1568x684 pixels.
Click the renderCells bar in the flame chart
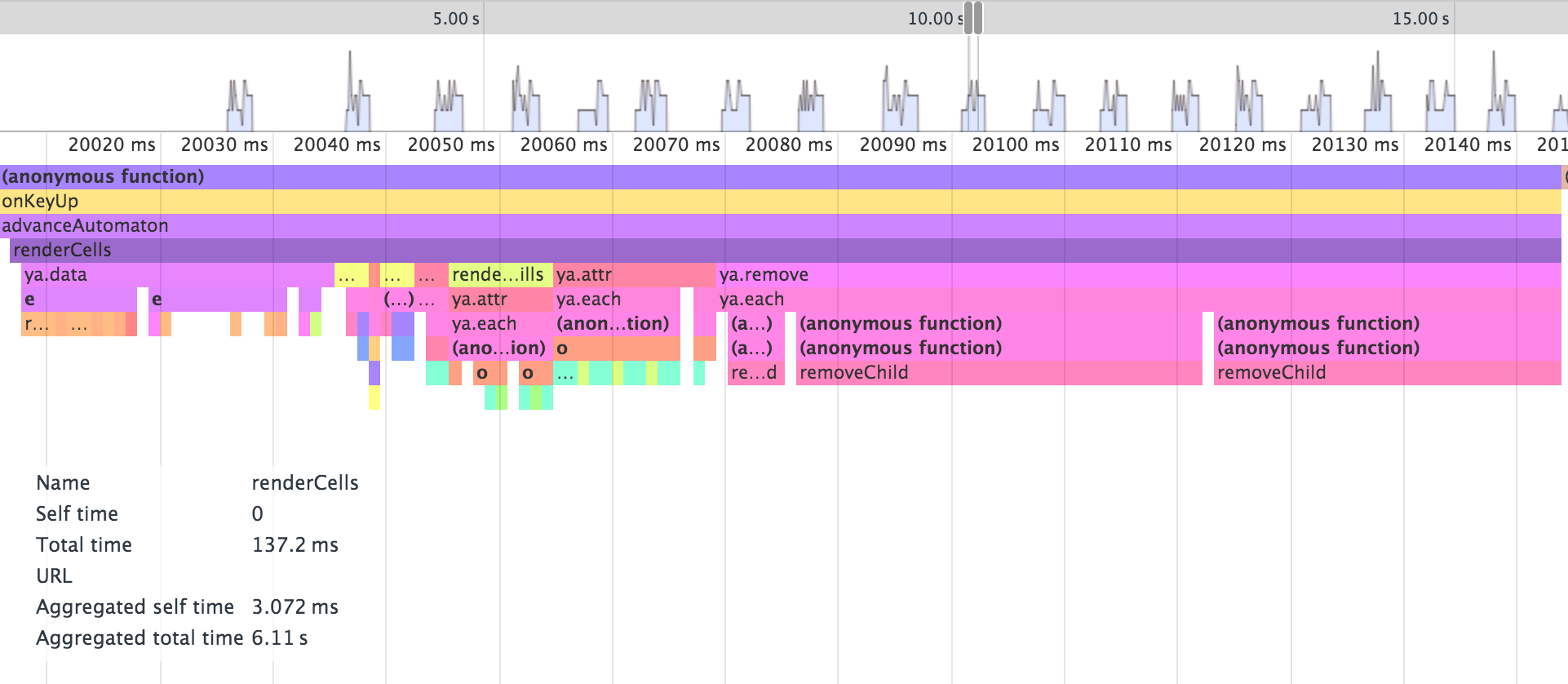coord(786,251)
